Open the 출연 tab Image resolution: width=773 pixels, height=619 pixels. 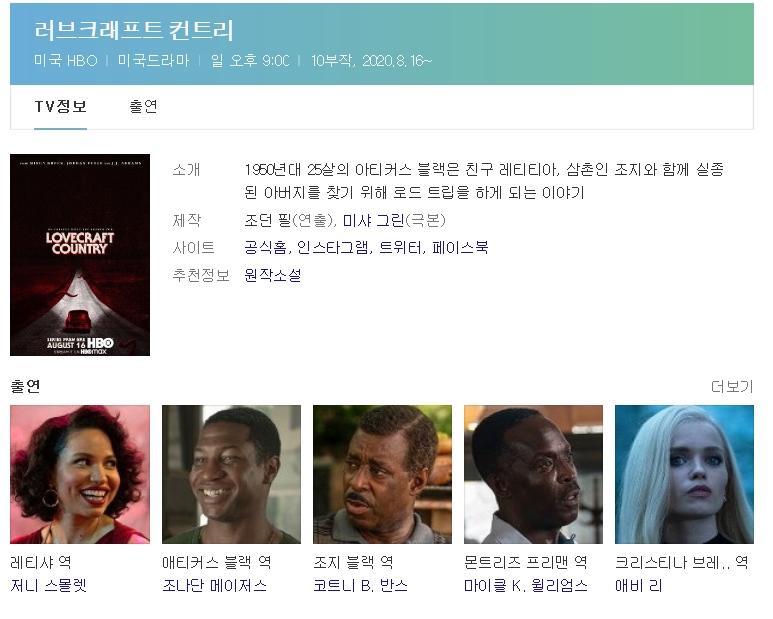point(143,107)
